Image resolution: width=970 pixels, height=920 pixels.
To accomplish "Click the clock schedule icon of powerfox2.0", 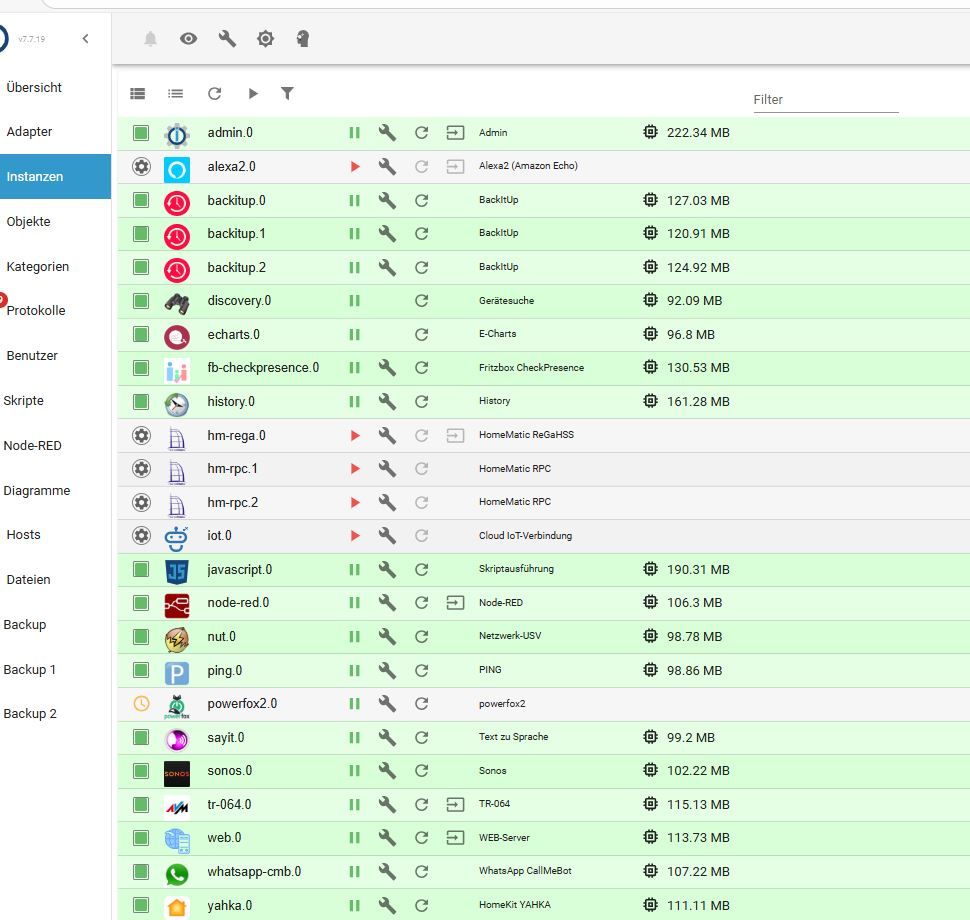I will (x=142, y=703).
